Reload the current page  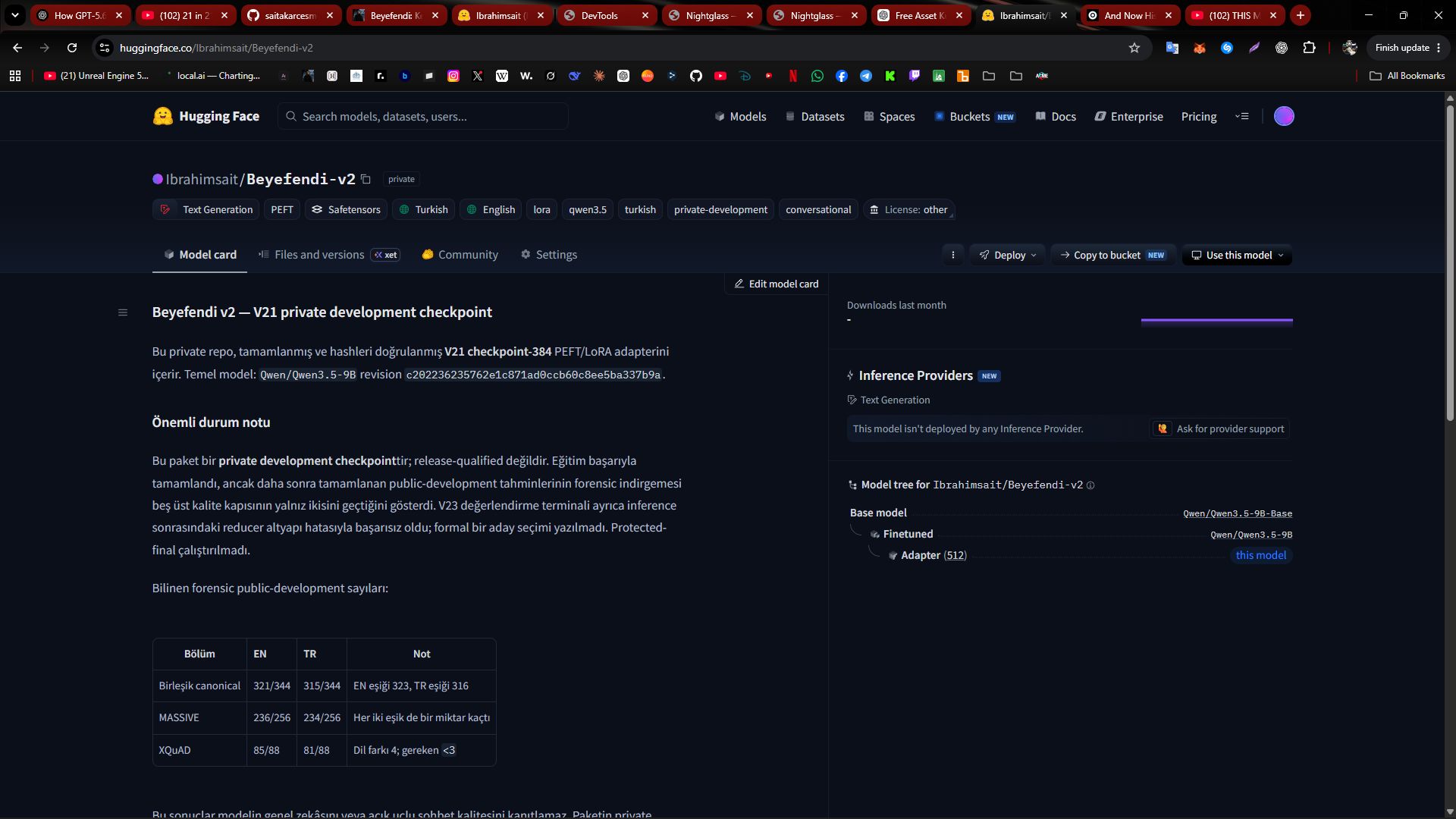(x=72, y=48)
